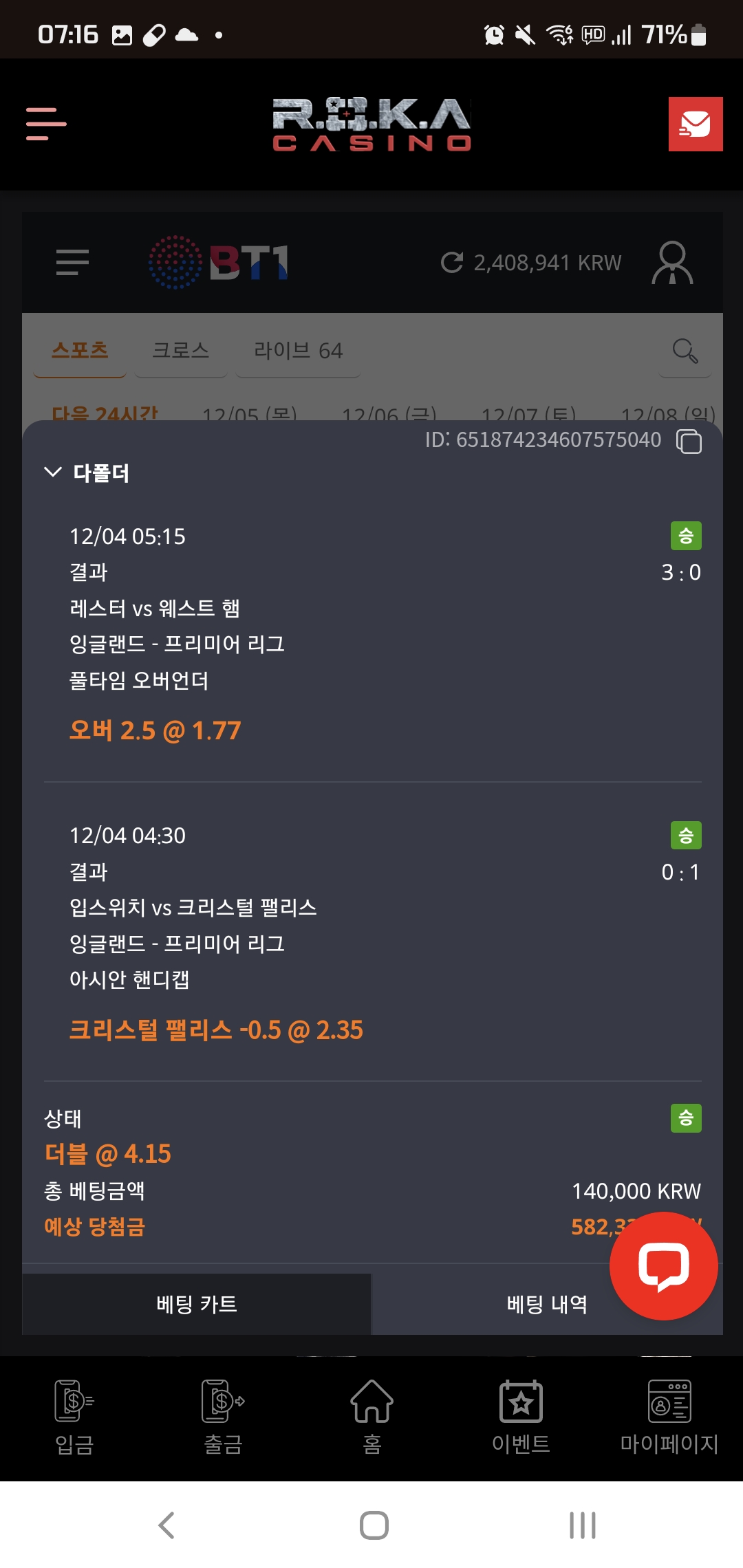This screenshot has height=1568, width=743.
Task: Open the 베팅 카트 tab
Action: click(197, 1304)
